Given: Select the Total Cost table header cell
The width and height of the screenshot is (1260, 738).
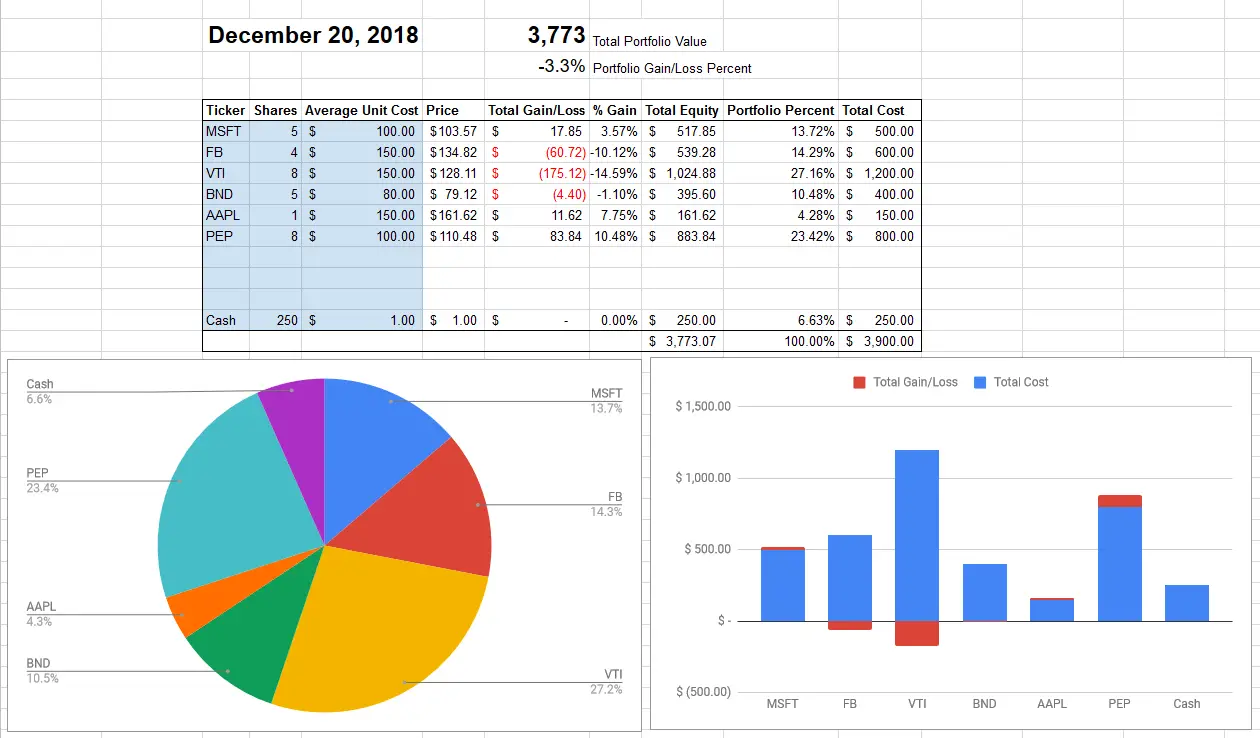Looking at the screenshot, I should [x=879, y=110].
